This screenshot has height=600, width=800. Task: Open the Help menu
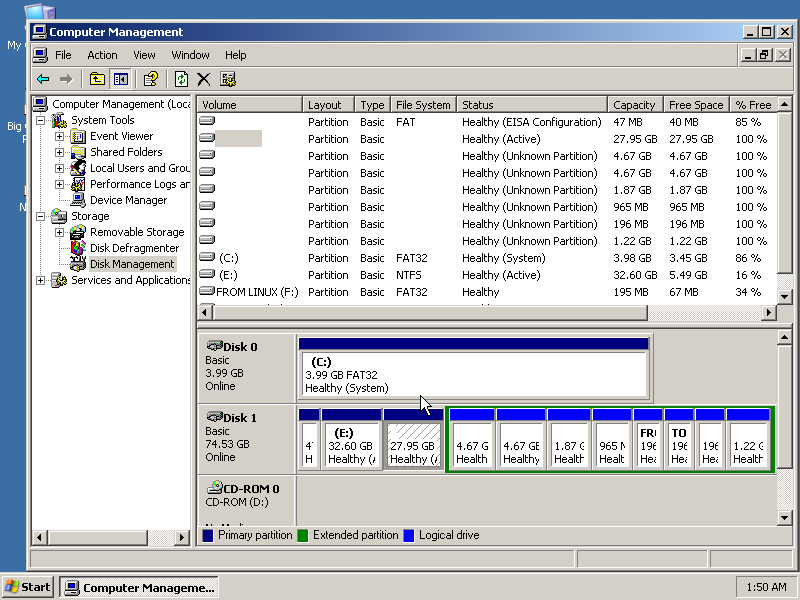[x=236, y=55]
